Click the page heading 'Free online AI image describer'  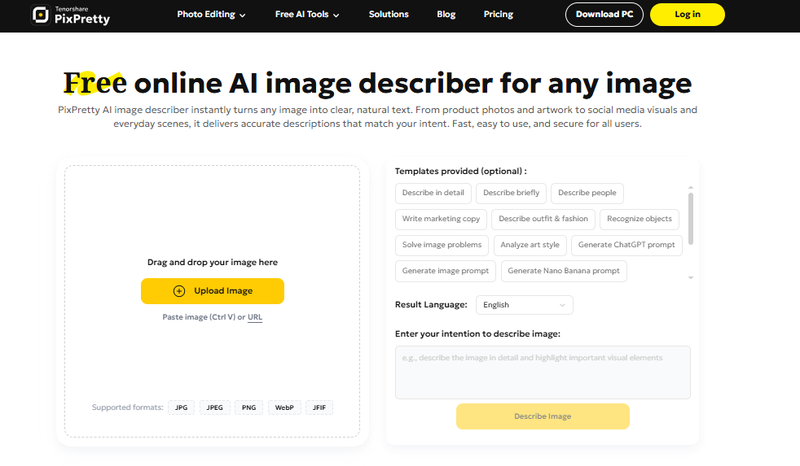tap(378, 84)
